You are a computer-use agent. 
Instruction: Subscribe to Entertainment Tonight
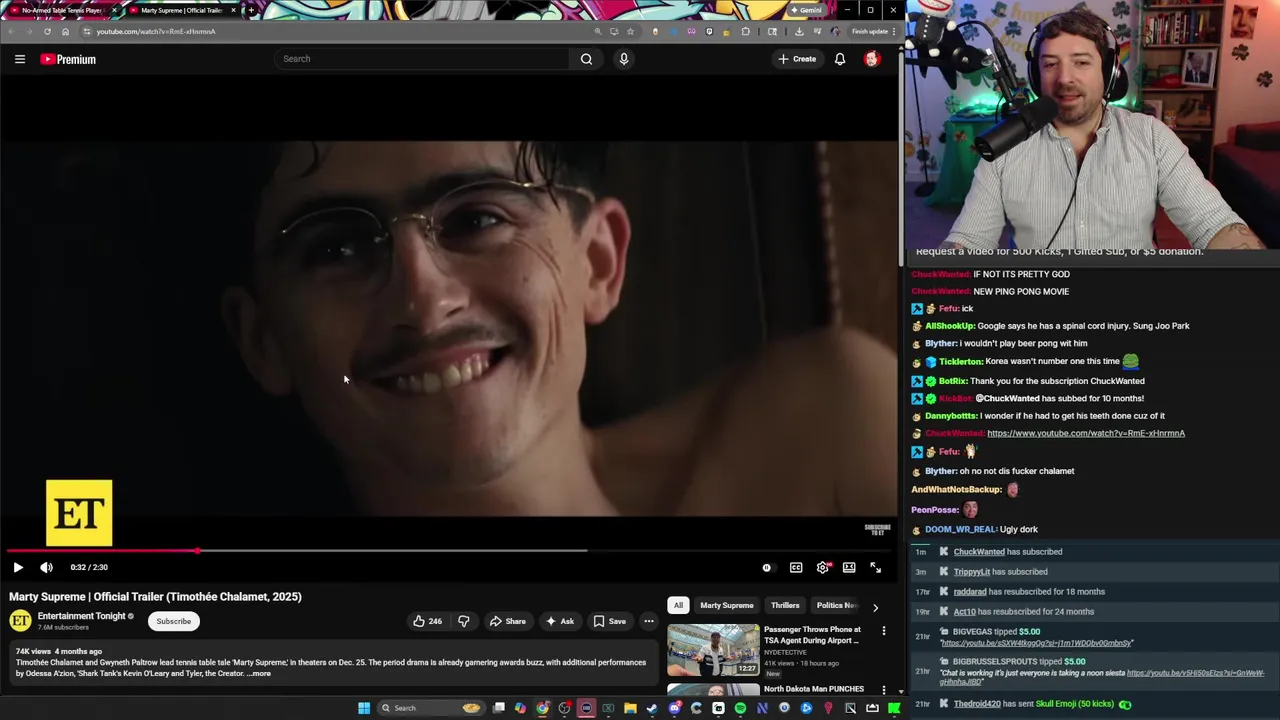[173, 621]
